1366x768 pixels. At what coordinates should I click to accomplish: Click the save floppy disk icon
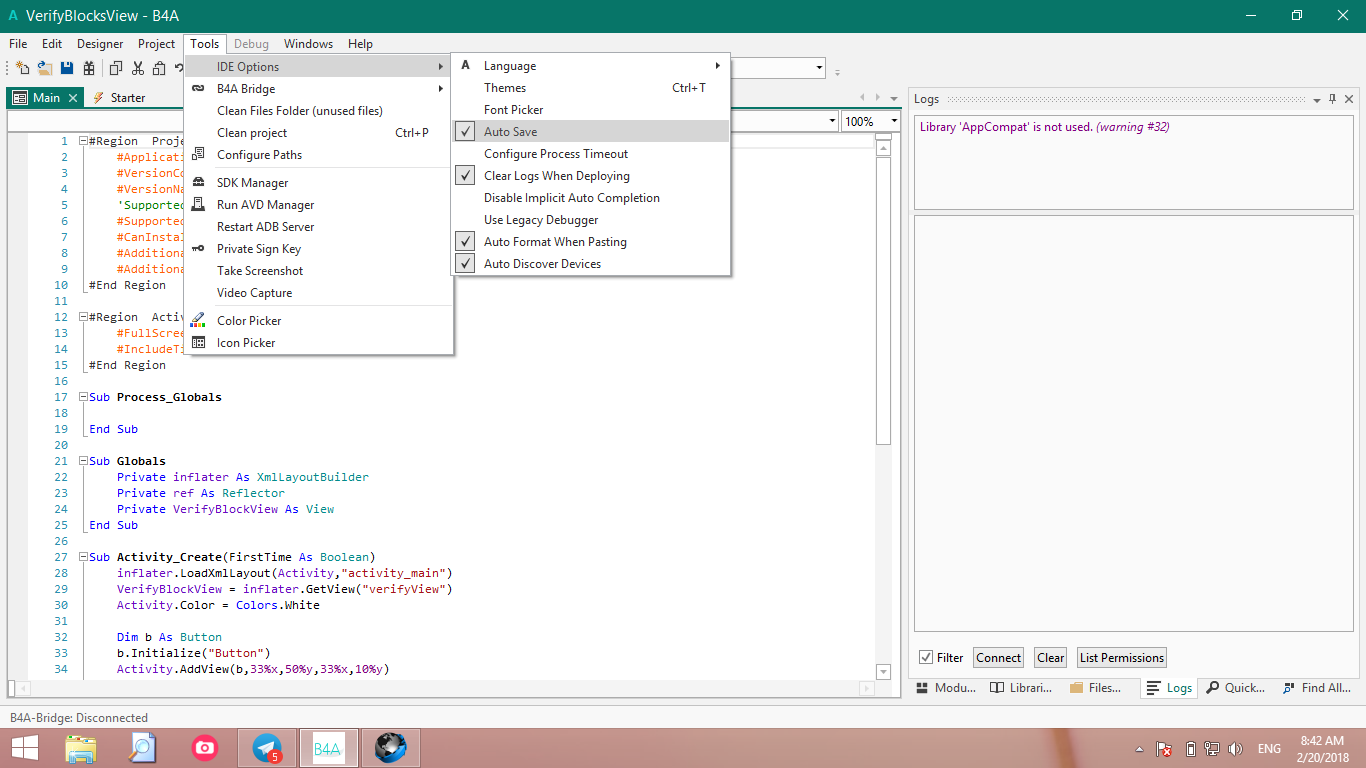(x=67, y=68)
